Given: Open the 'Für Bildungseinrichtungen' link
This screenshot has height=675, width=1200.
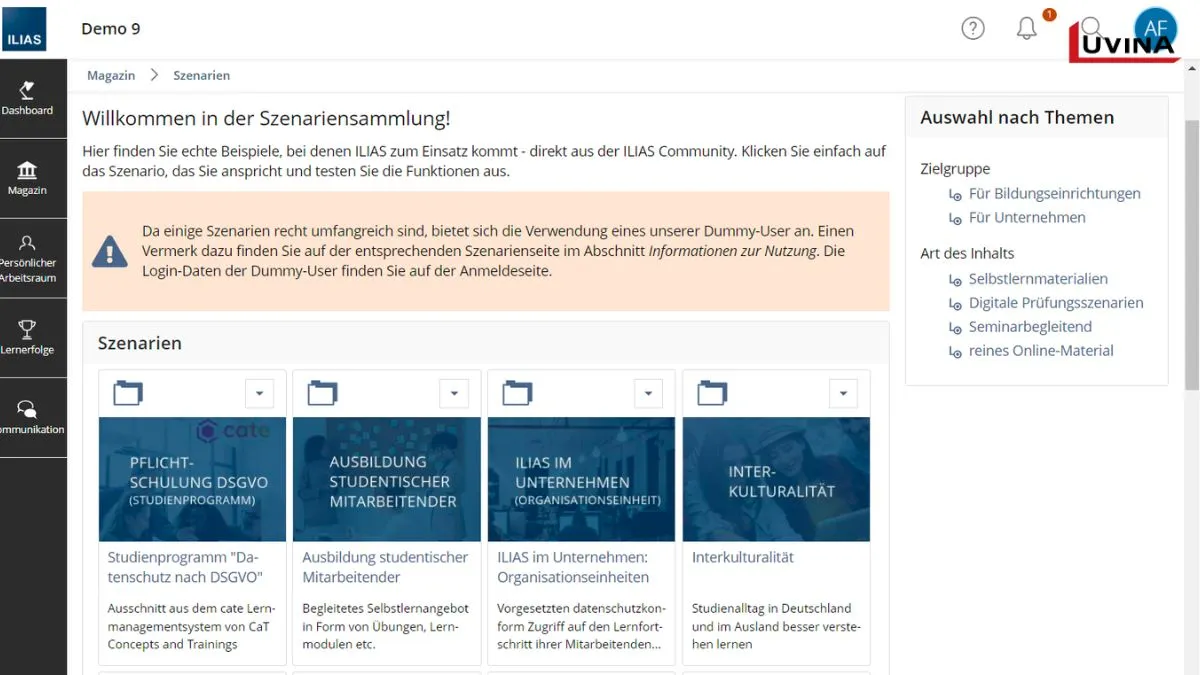Looking at the screenshot, I should [1054, 193].
